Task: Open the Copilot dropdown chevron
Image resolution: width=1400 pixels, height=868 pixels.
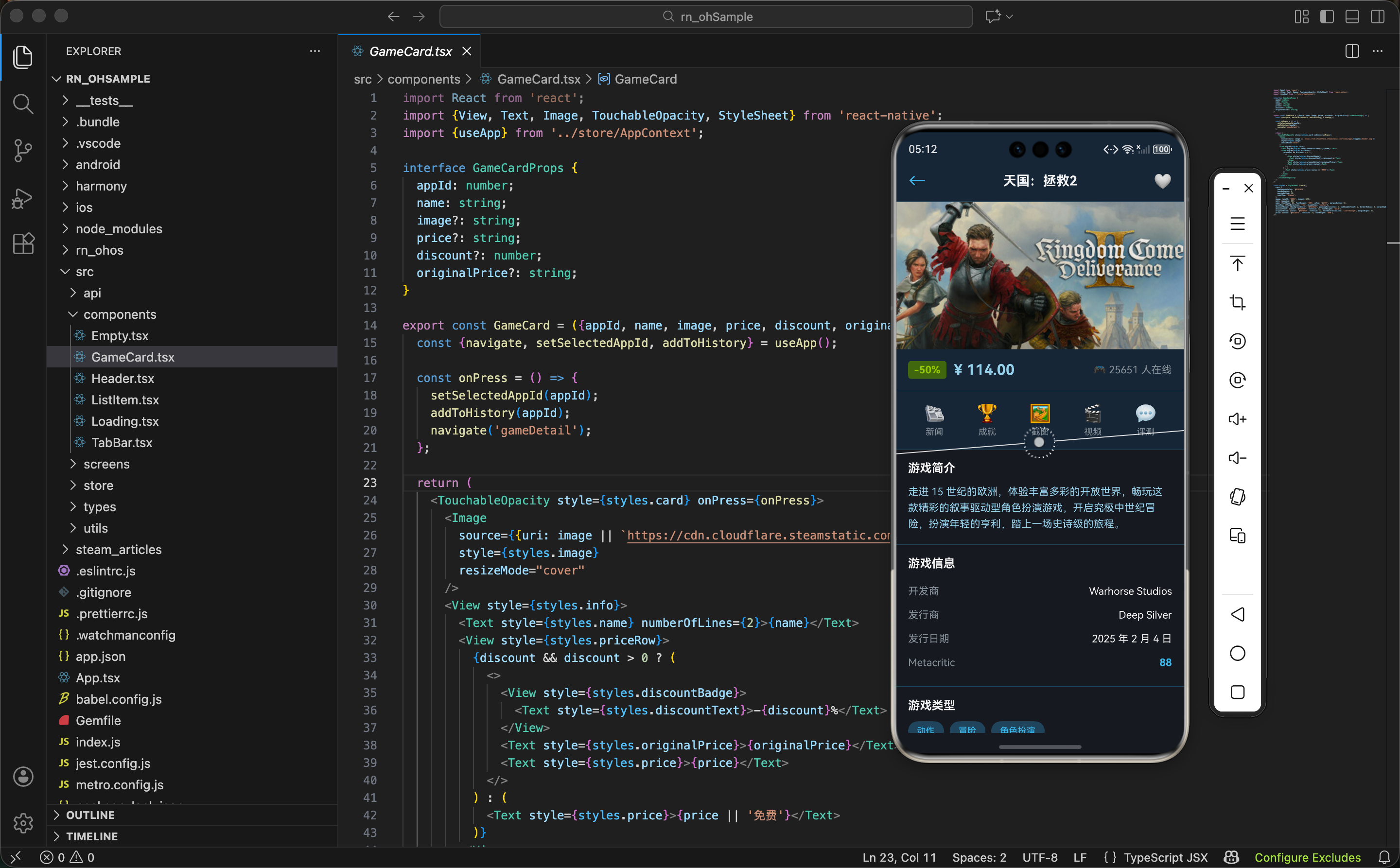Action: tap(1010, 17)
